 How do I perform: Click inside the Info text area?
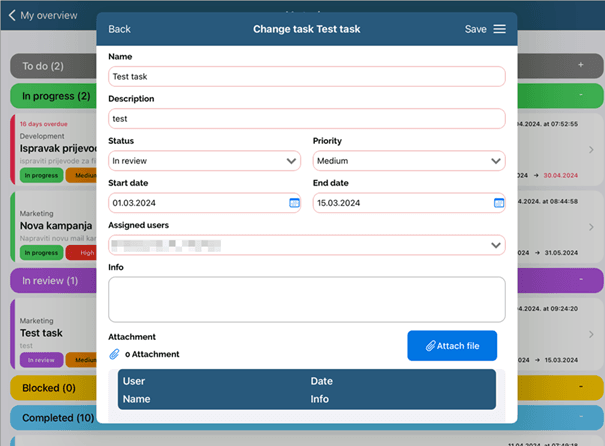point(306,299)
